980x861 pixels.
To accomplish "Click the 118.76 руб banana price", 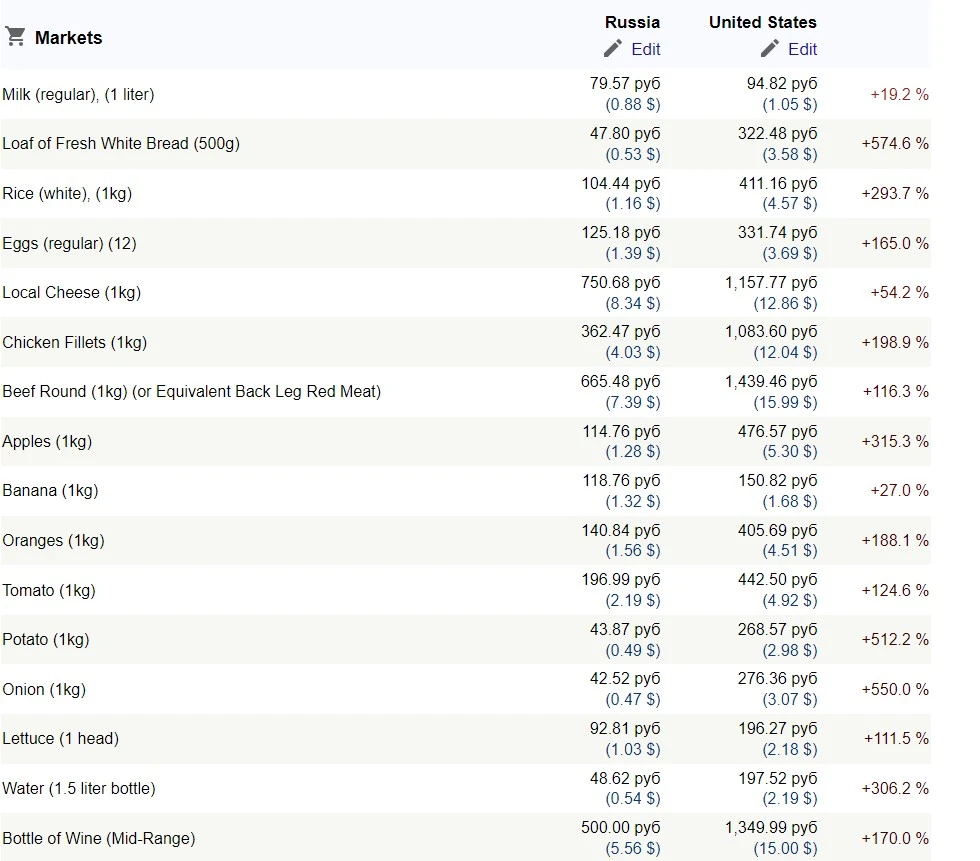I will pos(621,481).
